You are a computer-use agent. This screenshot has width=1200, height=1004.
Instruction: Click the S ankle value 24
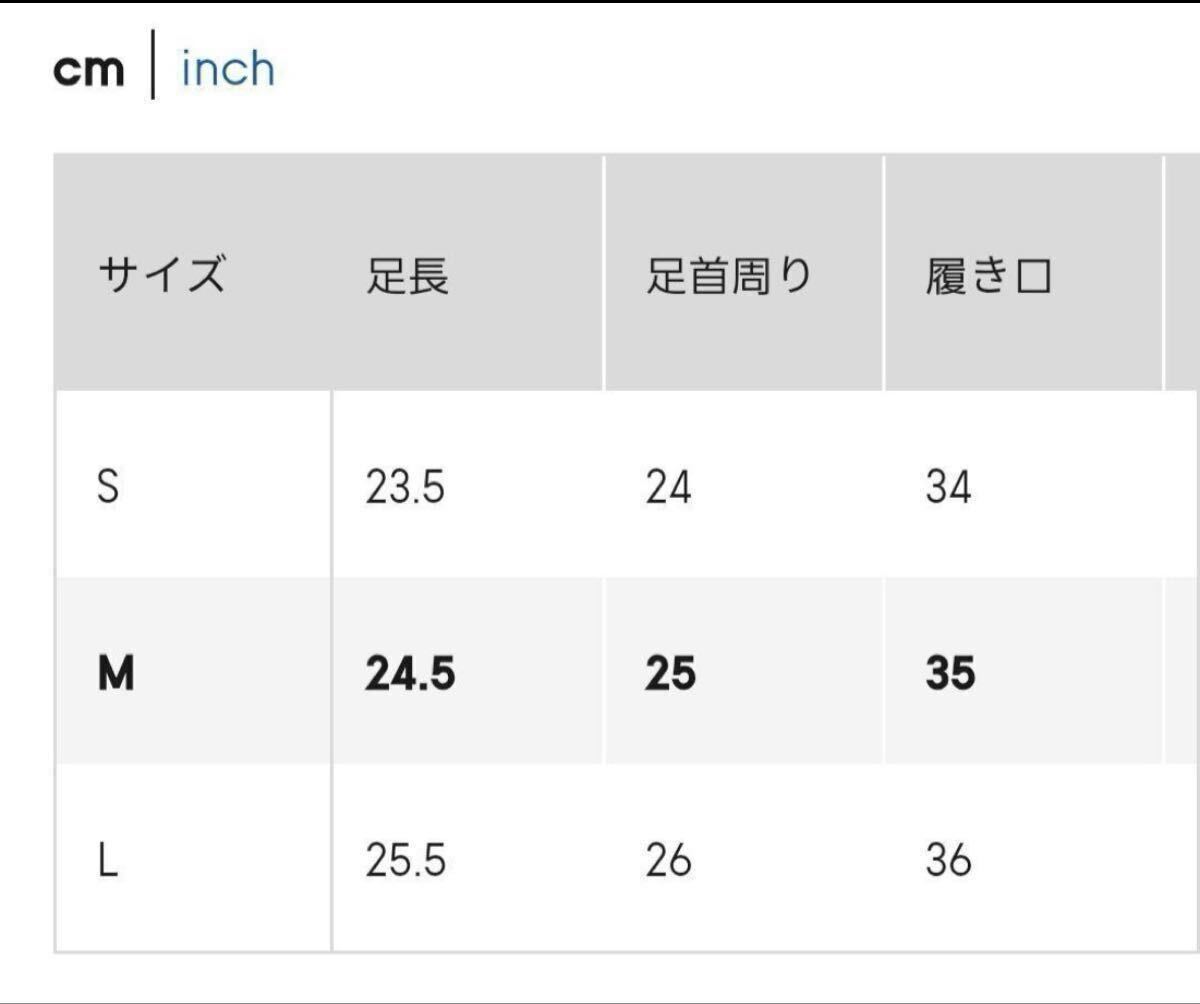click(x=668, y=488)
